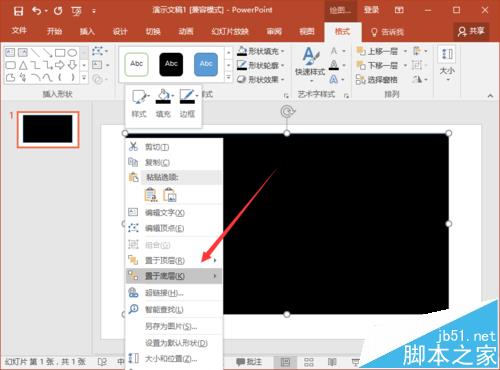Click the Text Fill letter A icon
This screenshot has height=370, width=500.
coord(334,51)
